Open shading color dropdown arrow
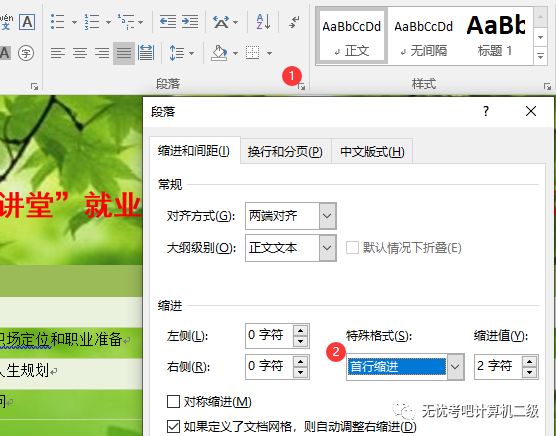556x436 pixels. pyautogui.click(x=235, y=54)
